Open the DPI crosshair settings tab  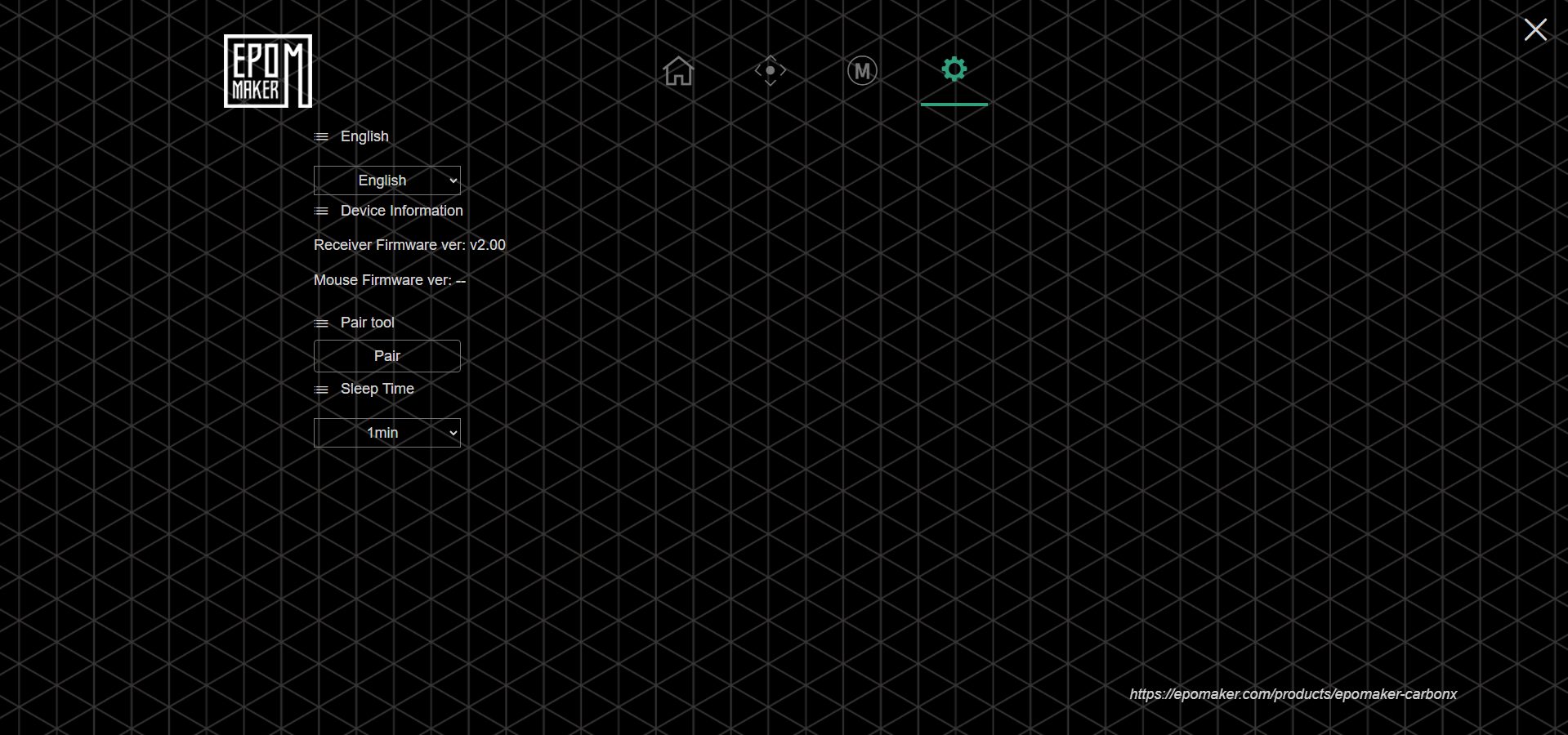click(x=770, y=71)
